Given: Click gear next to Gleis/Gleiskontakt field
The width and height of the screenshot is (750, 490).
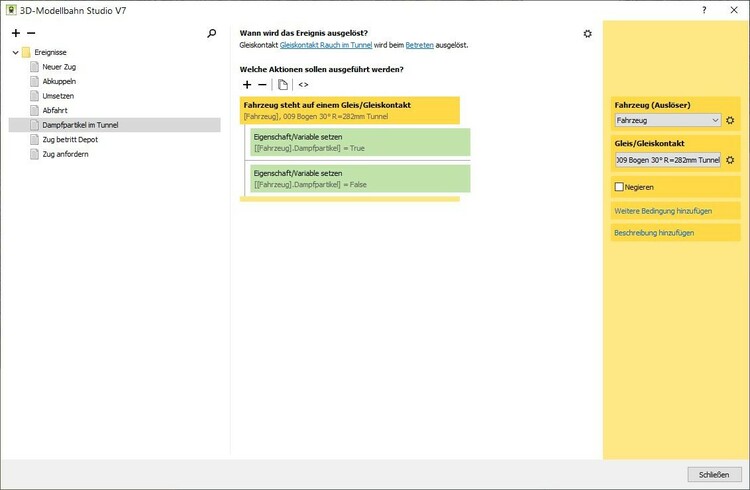Looking at the screenshot, I should [730, 160].
